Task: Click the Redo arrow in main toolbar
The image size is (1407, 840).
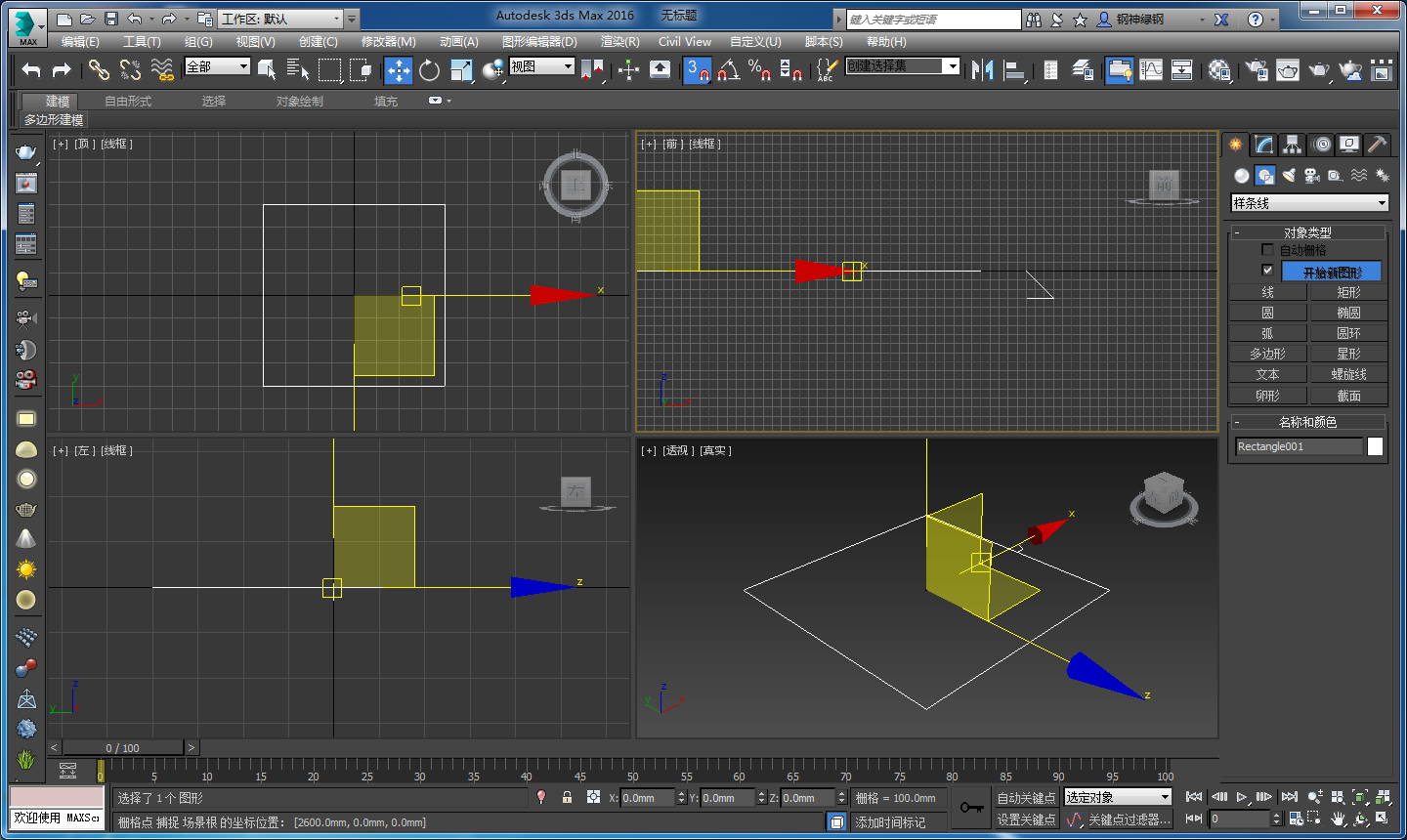Action: [62, 69]
